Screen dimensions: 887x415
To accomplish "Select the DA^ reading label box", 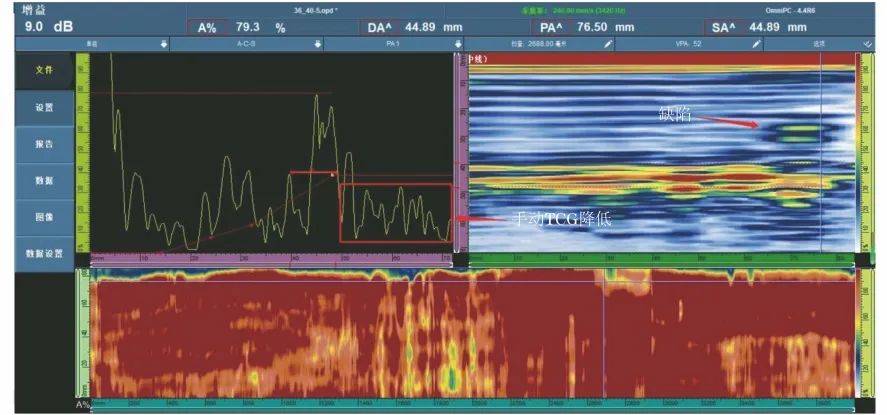I will (377, 28).
